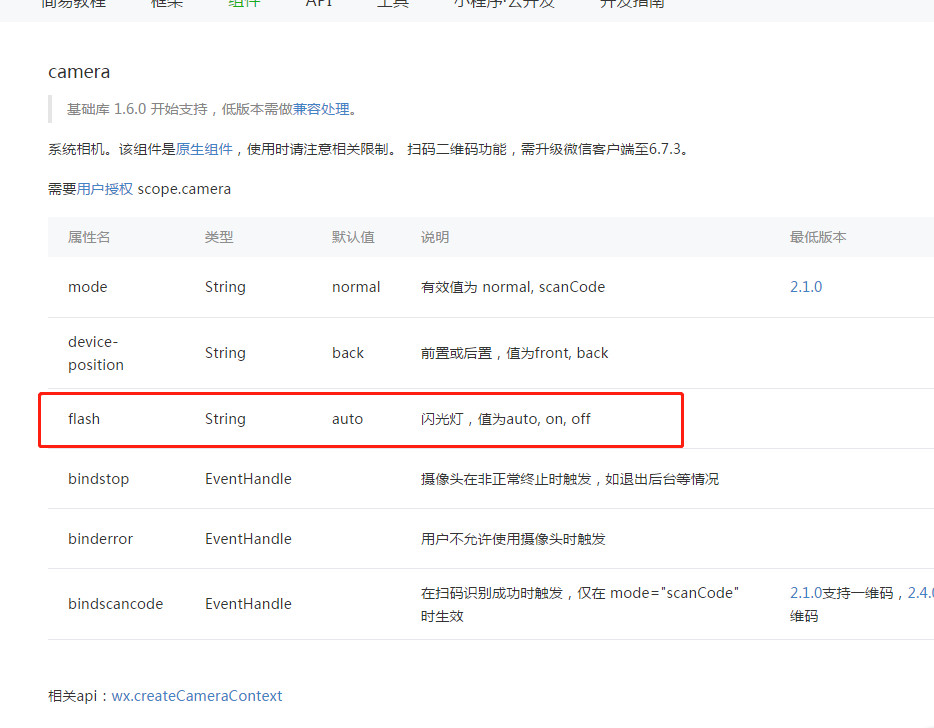Select String type in the flash row
The image size is (934, 728).
225,419
